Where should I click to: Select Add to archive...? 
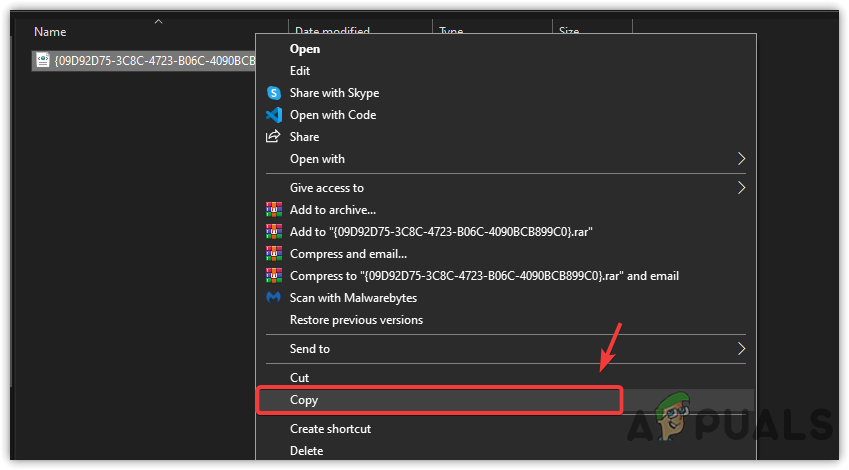tap(332, 210)
